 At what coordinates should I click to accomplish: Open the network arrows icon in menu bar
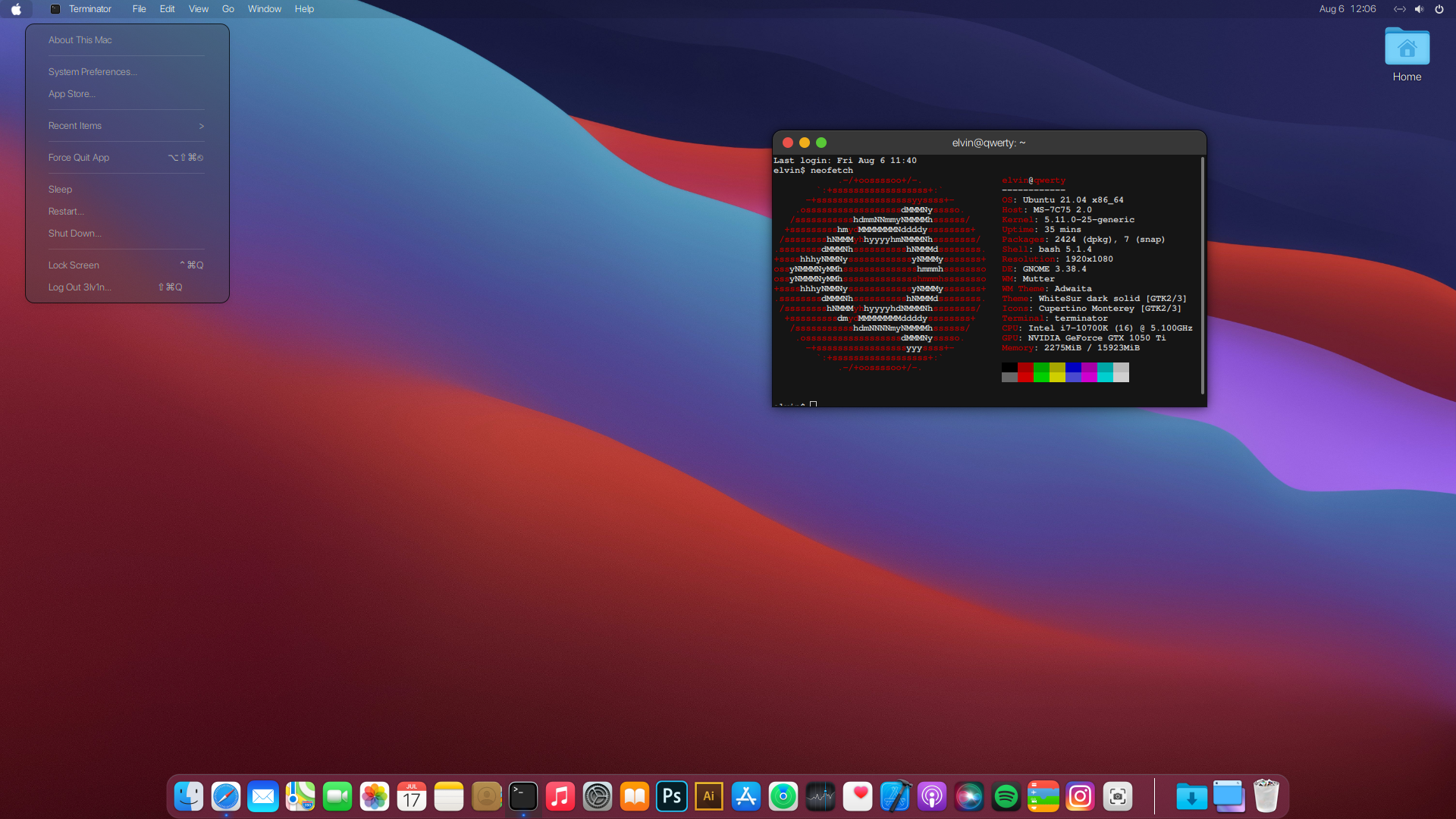(x=1399, y=9)
